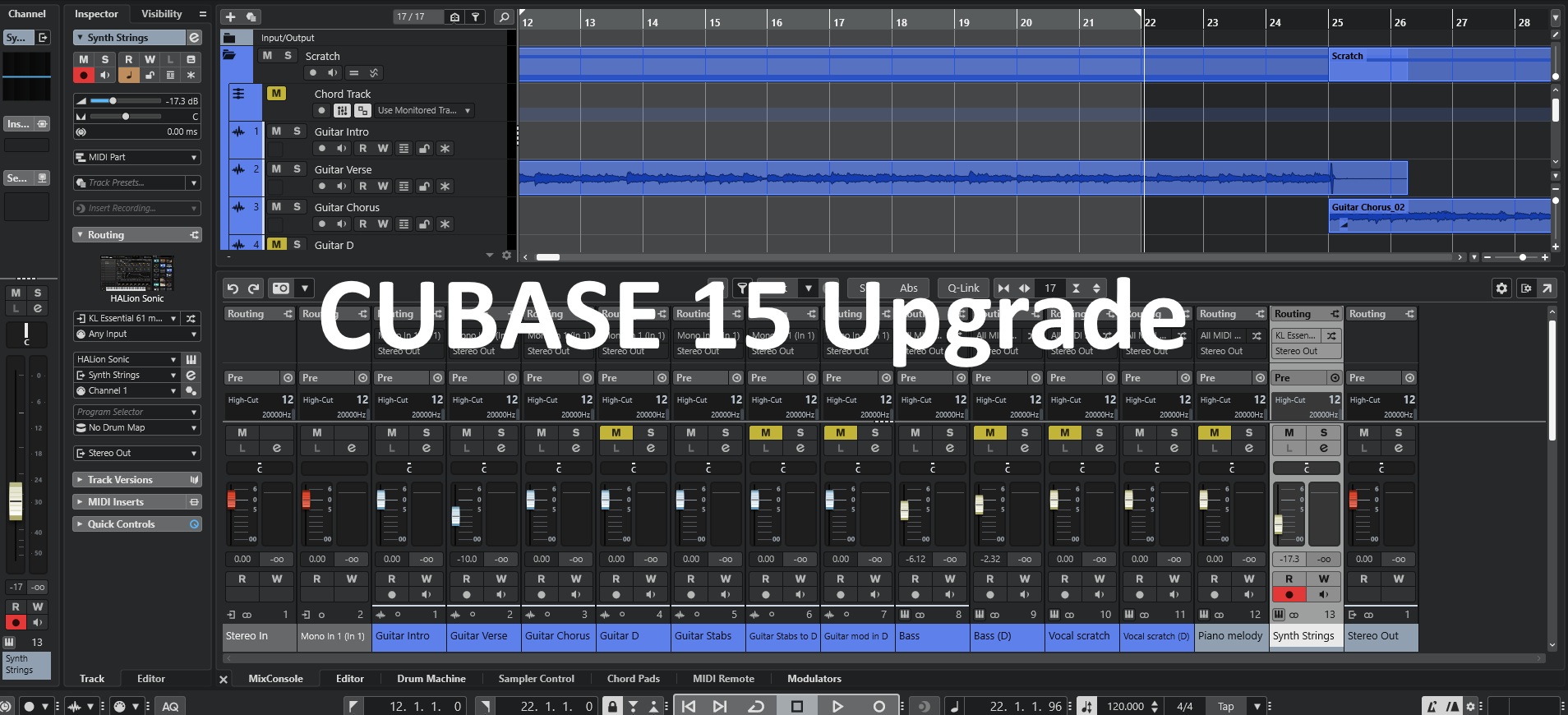Click the MixConsole snapshot camera icon
The width and height of the screenshot is (1568, 715).
click(x=281, y=288)
